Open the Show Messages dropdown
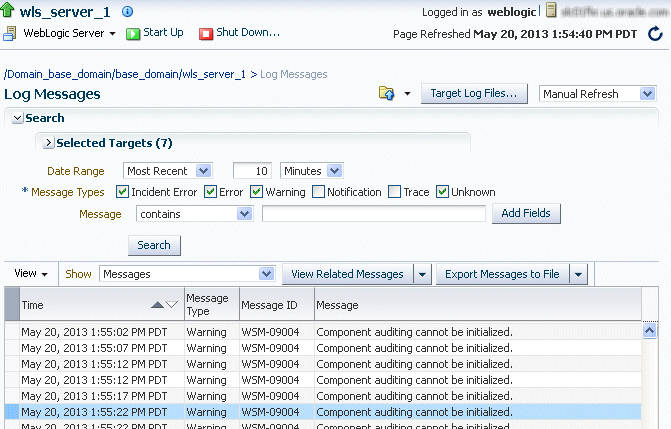671x429 pixels. point(266,274)
